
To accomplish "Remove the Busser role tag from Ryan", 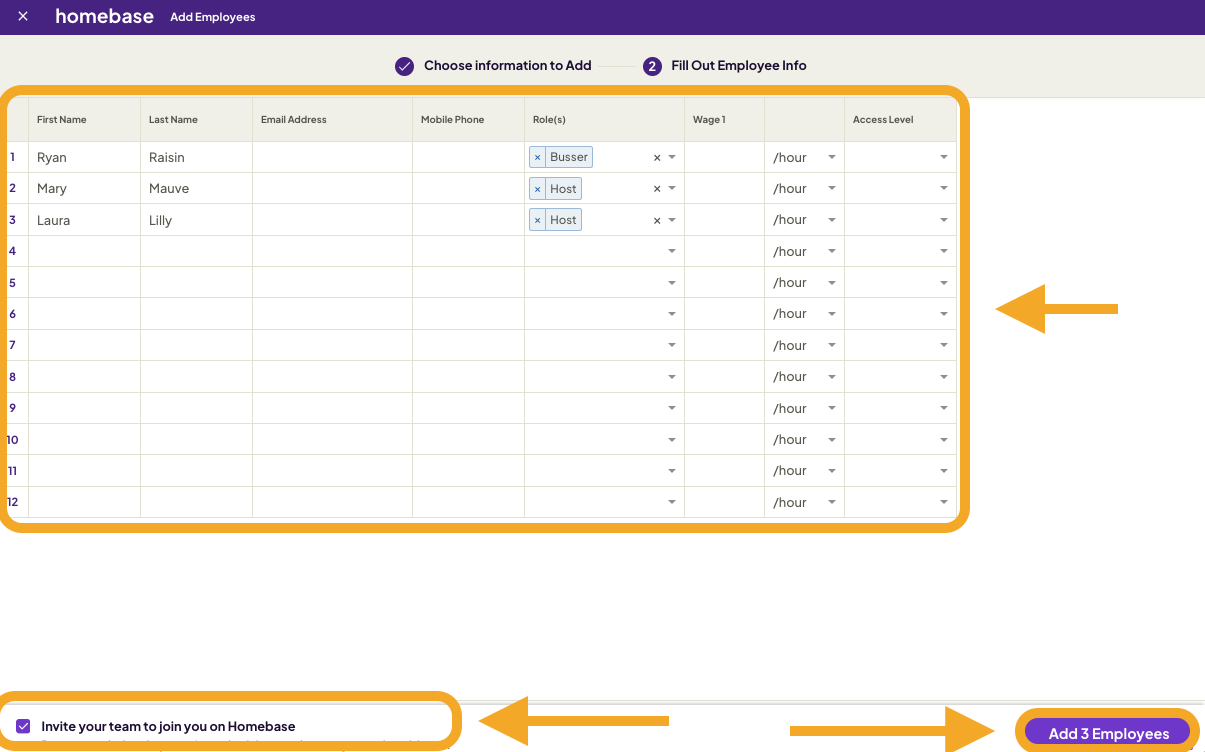I will click(x=538, y=157).
